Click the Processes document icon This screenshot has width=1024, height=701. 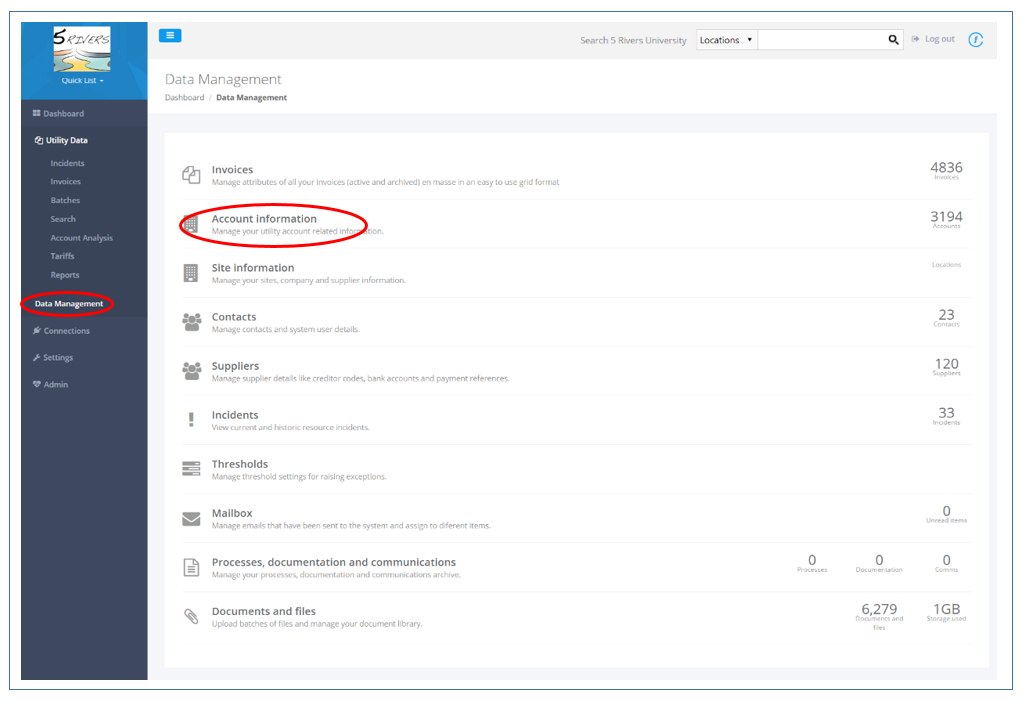click(x=191, y=566)
